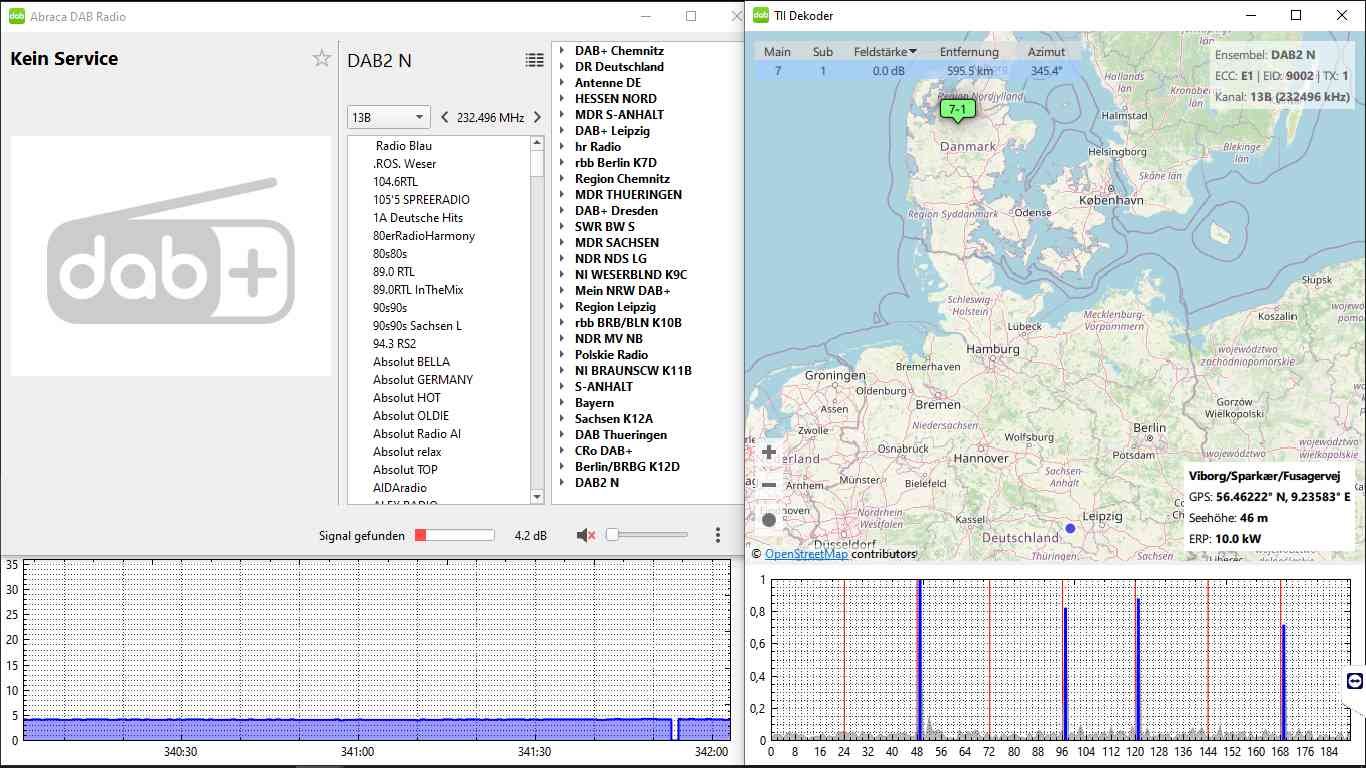The width and height of the screenshot is (1366, 768).
Task: Step to the next channel frequency
Action: tap(537, 117)
